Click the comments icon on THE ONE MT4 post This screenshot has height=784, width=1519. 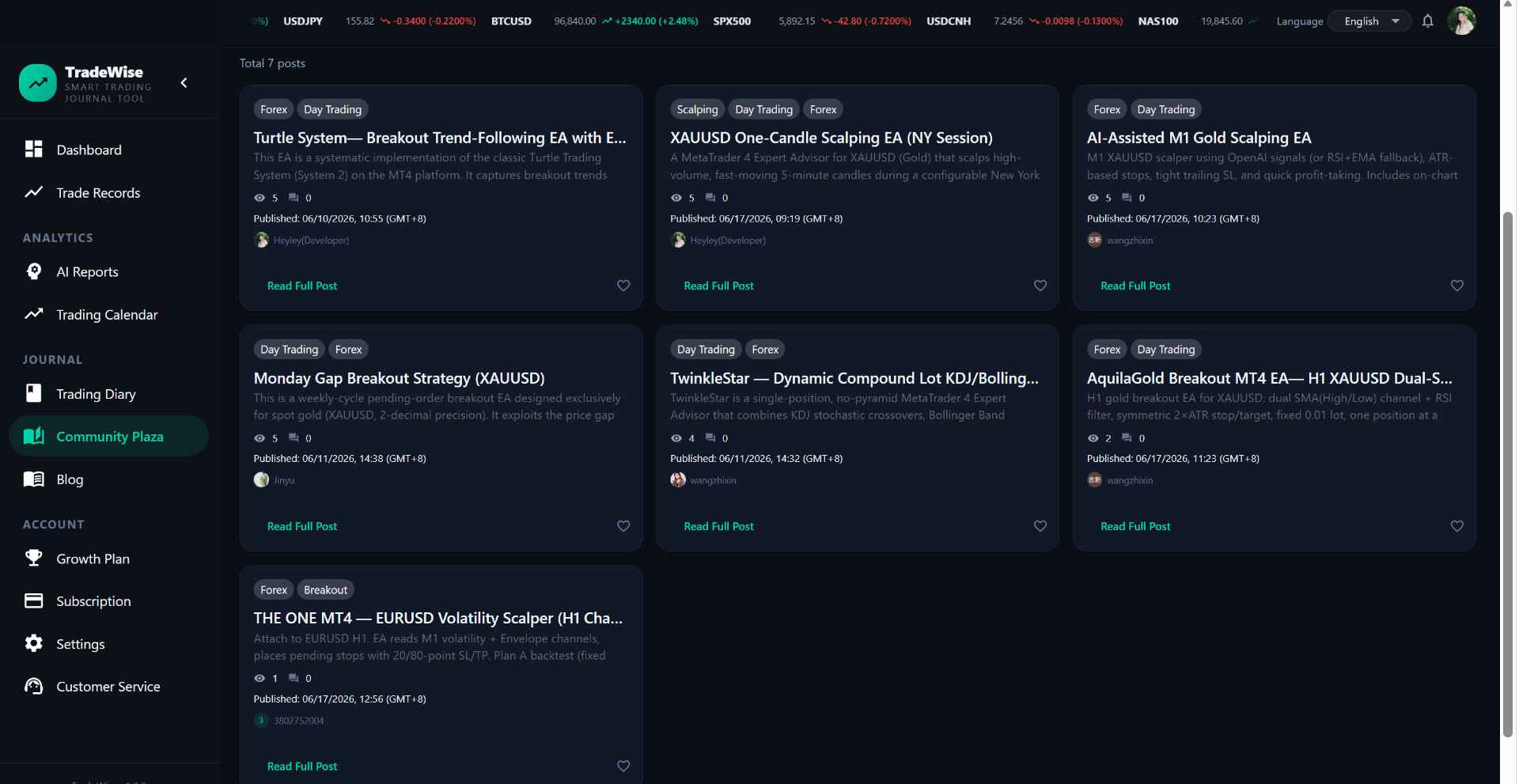click(x=294, y=678)
